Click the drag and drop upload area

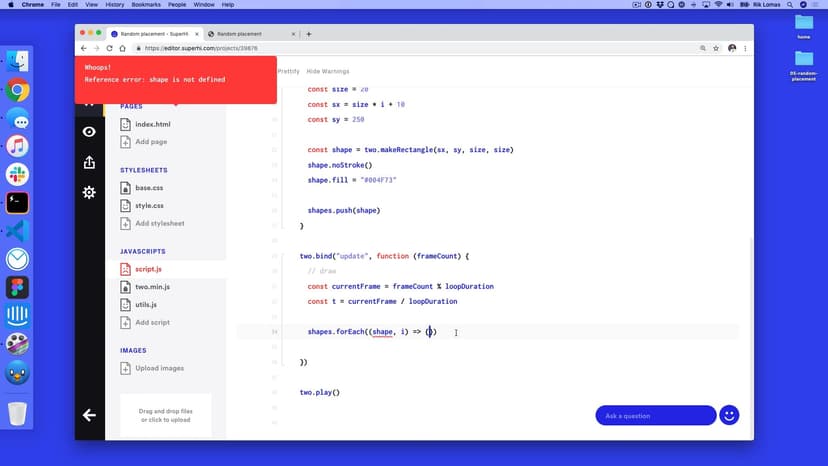coord(165,415)
